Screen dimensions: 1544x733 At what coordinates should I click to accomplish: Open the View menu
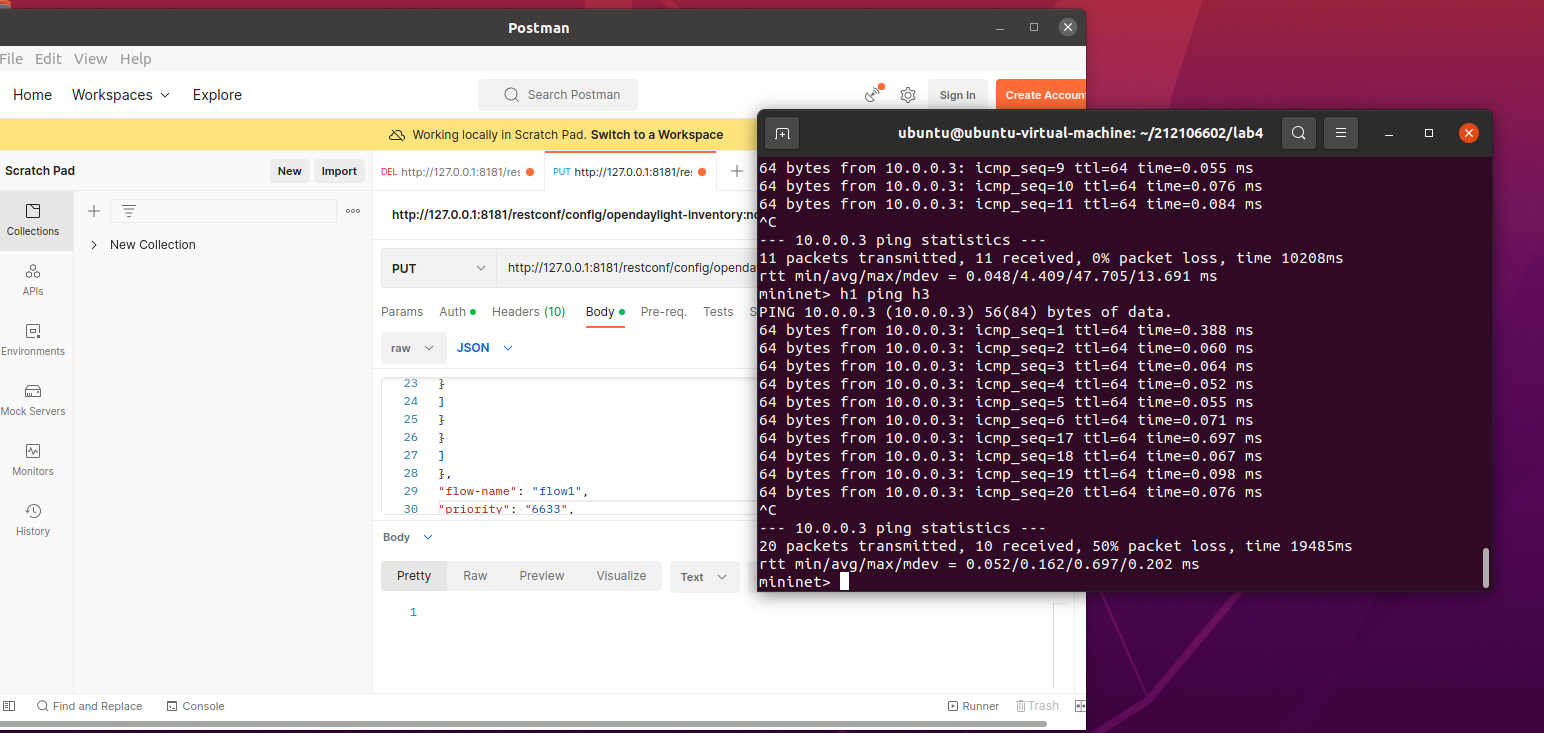pyautogui.click(x=91, y=59)
